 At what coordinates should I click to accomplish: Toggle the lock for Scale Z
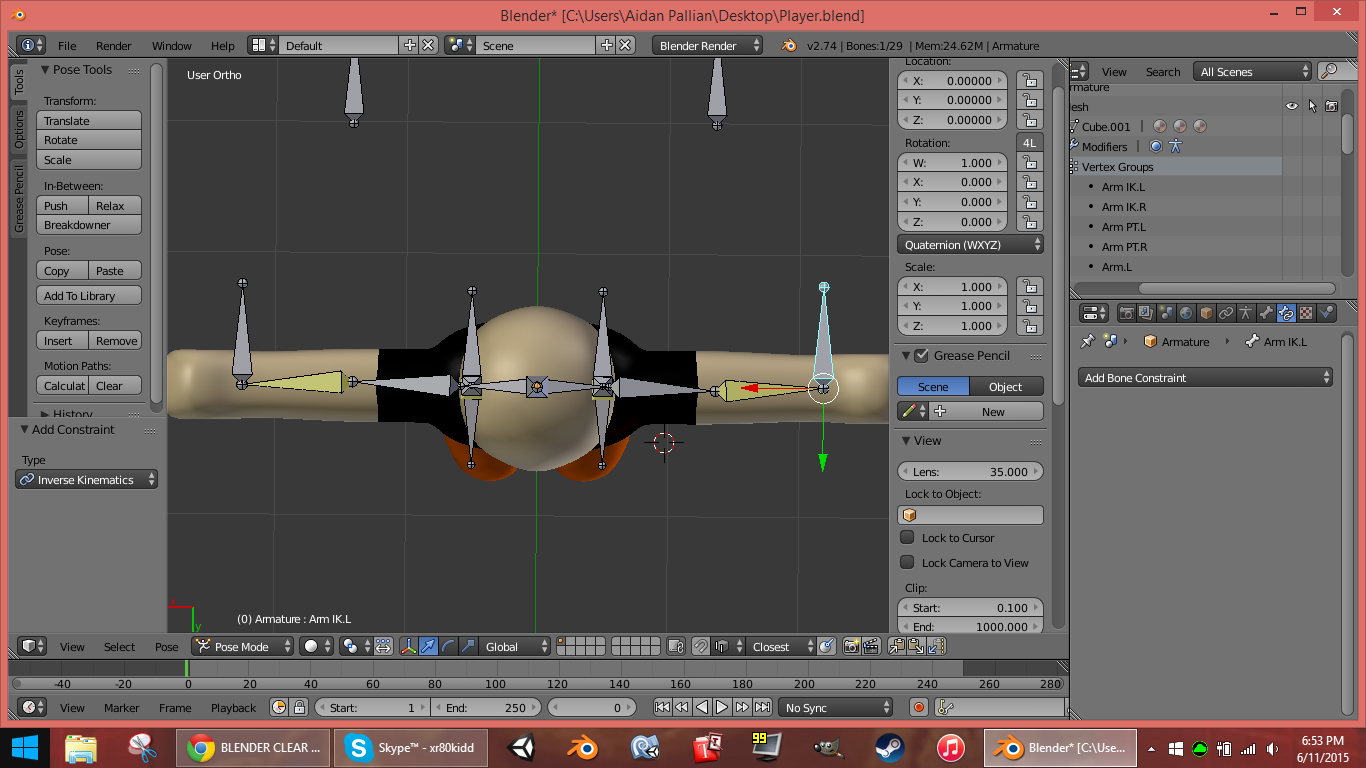pyautogui.click(x=1029, y=326)
